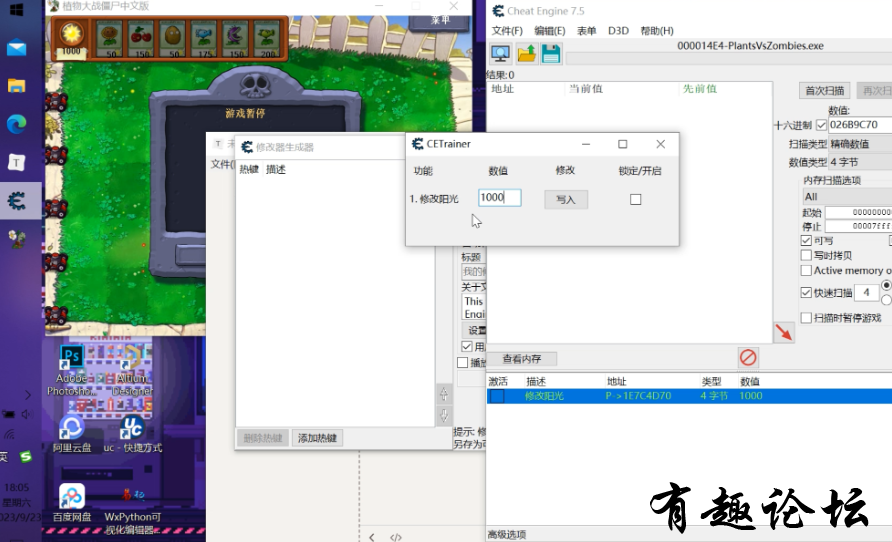Viewport: 892px width, 542px height.
Task: Open the 编辑(E) menu
Action: point(550,31)
